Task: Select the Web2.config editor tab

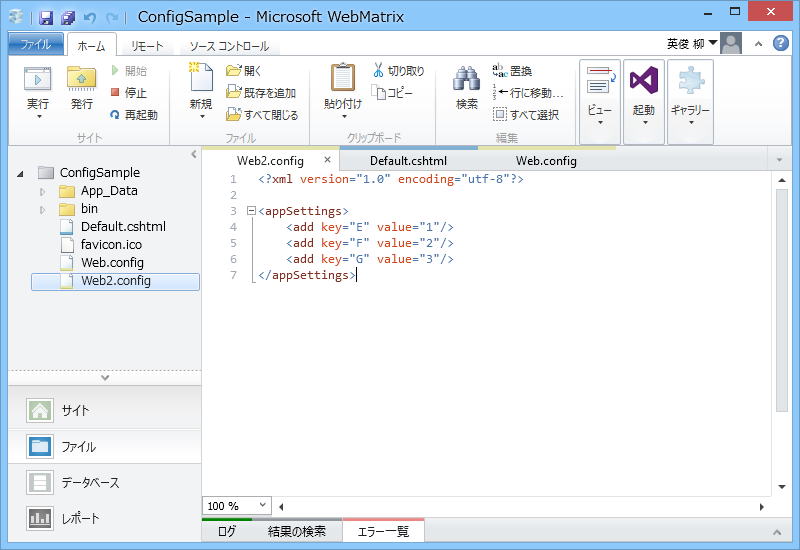Action: pos(270,161)
